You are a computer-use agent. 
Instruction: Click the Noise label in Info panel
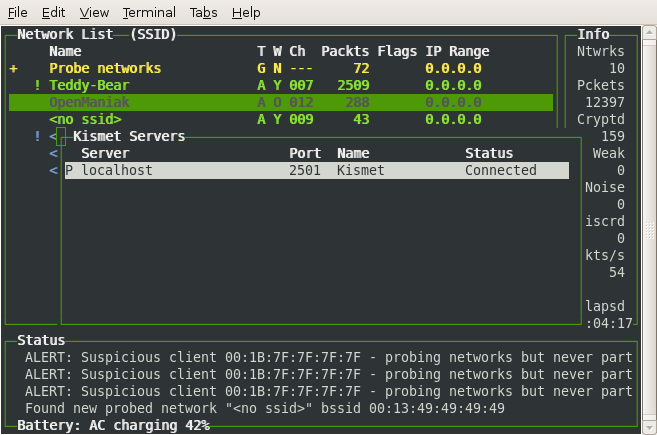(x=605, y=187)
